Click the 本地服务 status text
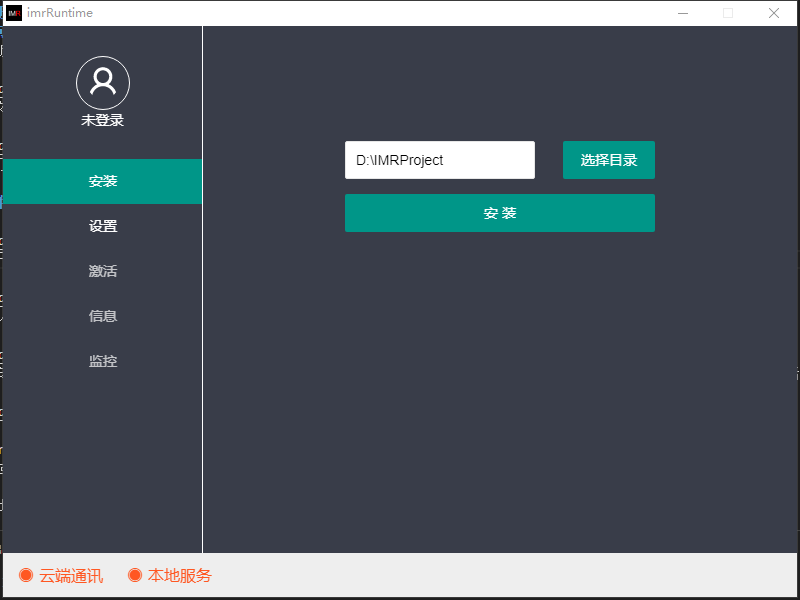The height and width of the screenshot is (600, 800). tap(180, 576)
